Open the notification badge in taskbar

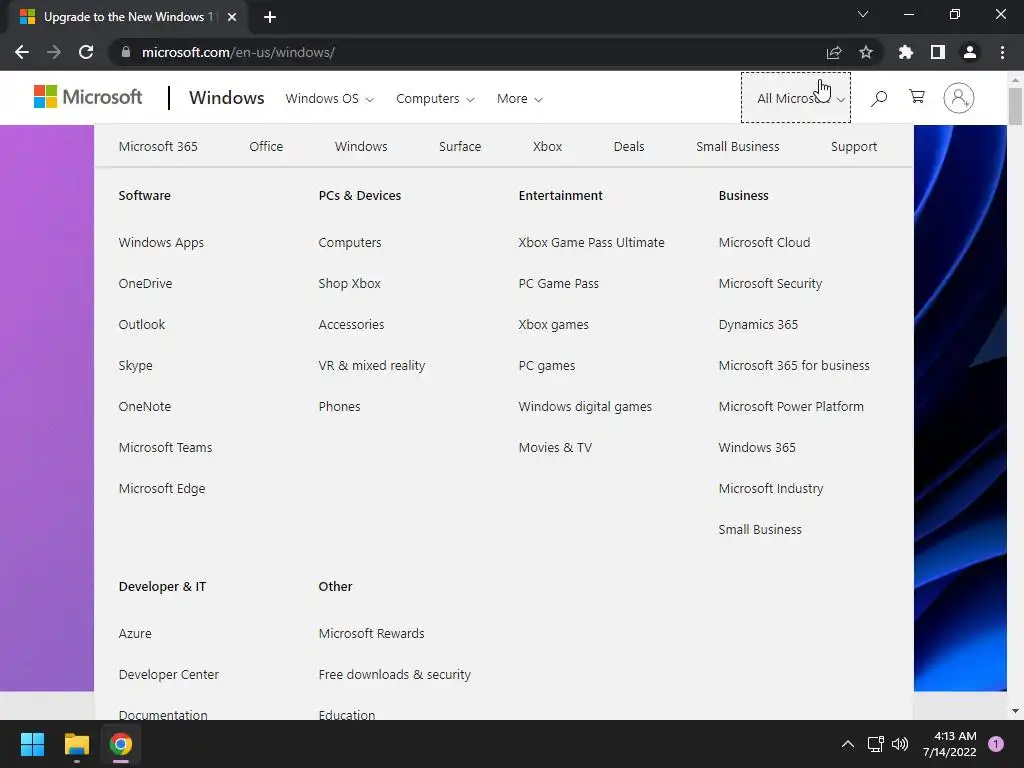(x=996, y=744)
